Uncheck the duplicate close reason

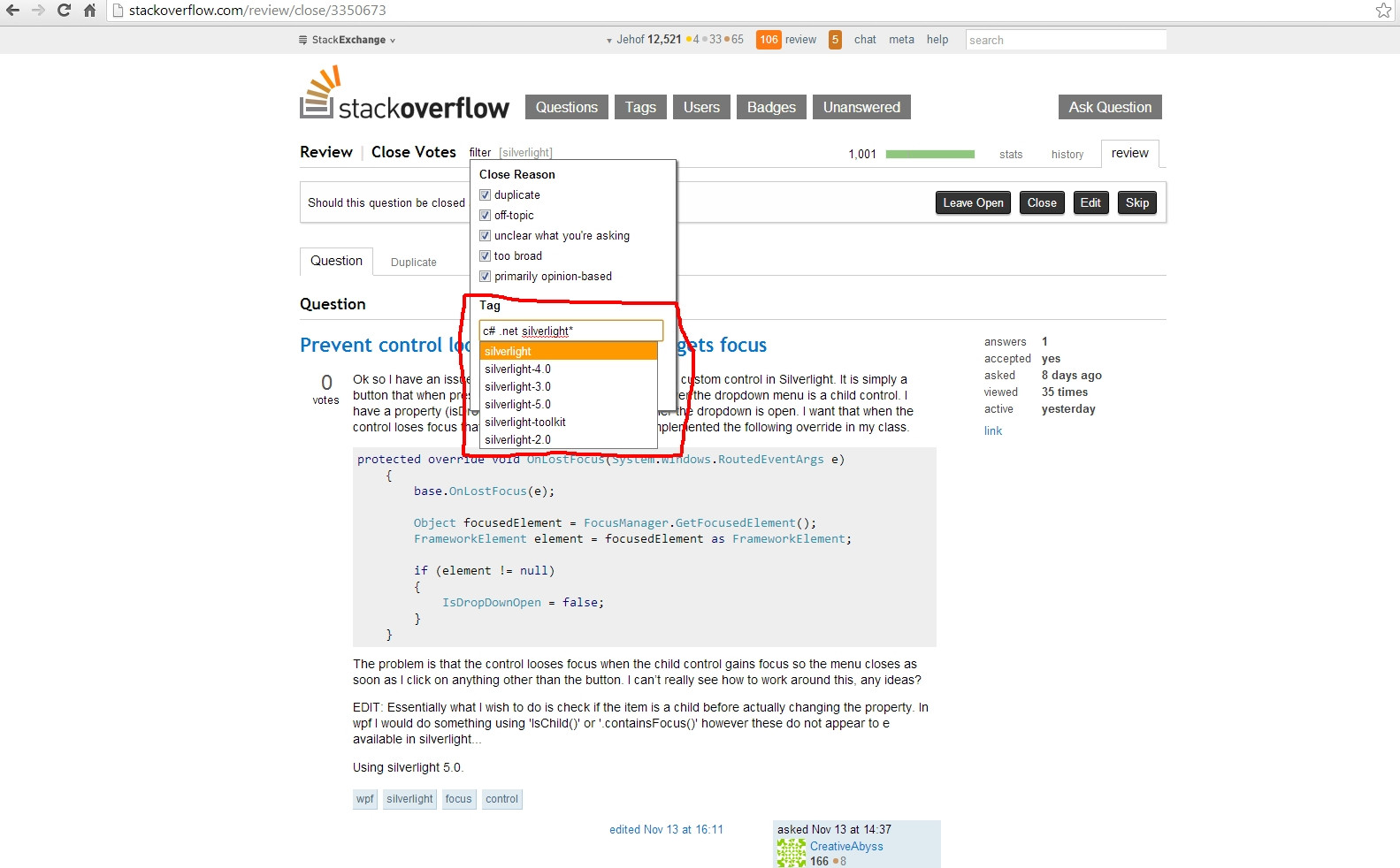point(485,195)
